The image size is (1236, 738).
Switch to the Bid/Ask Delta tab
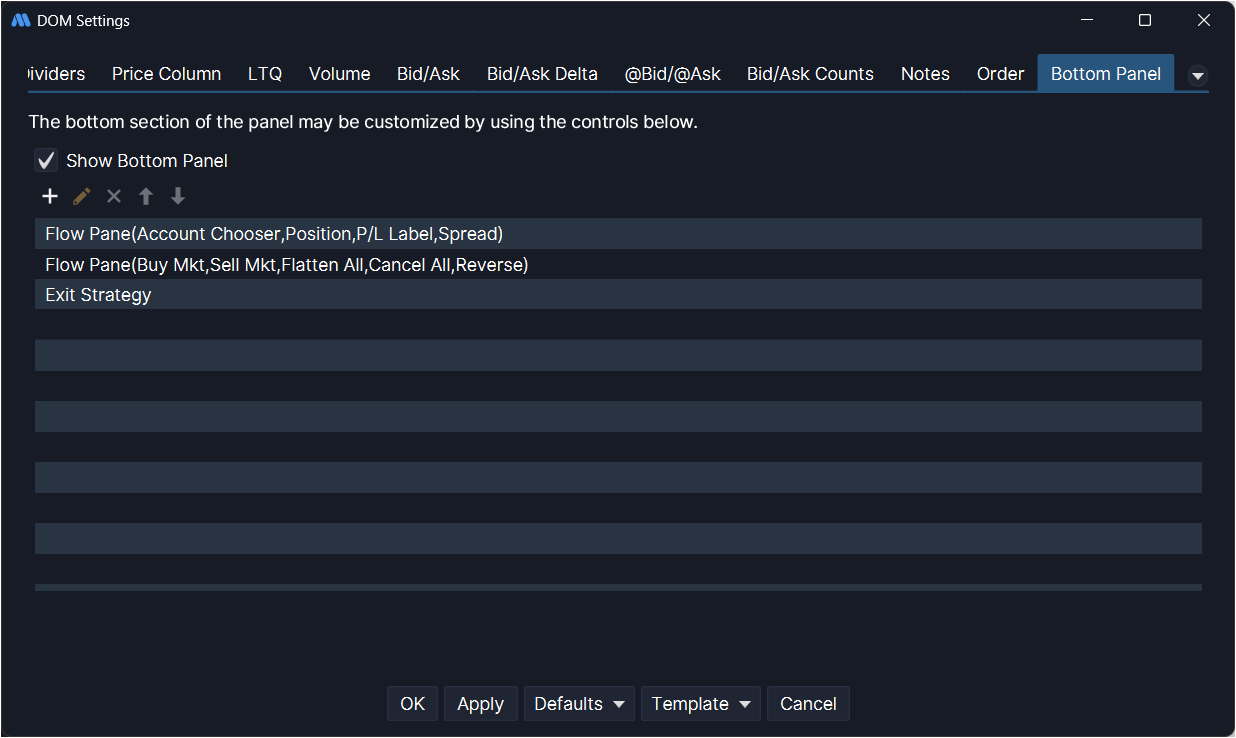pyautogui.click(x=542, y=74)
